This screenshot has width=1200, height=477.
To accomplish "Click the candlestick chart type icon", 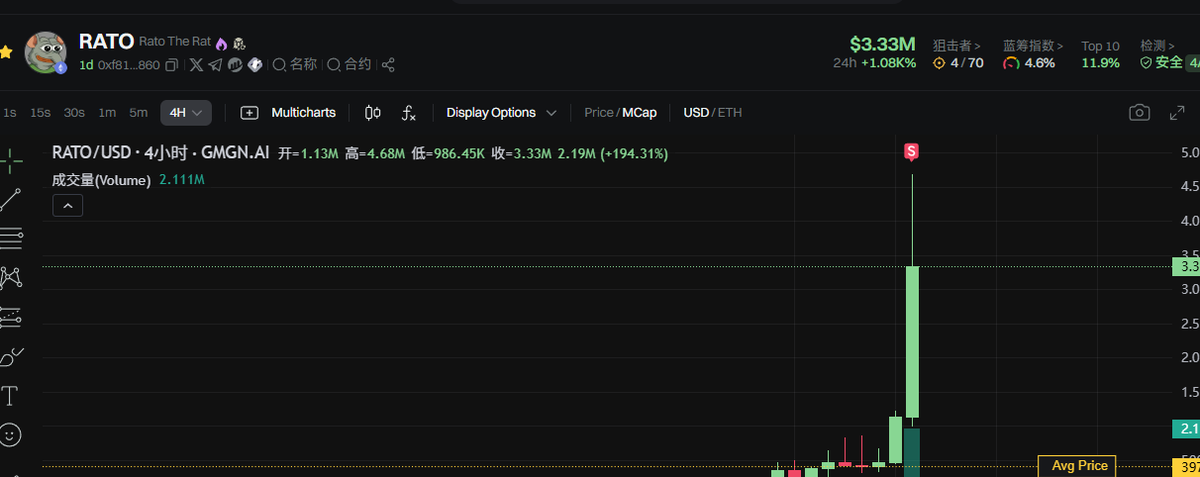I will click(373, 113).
